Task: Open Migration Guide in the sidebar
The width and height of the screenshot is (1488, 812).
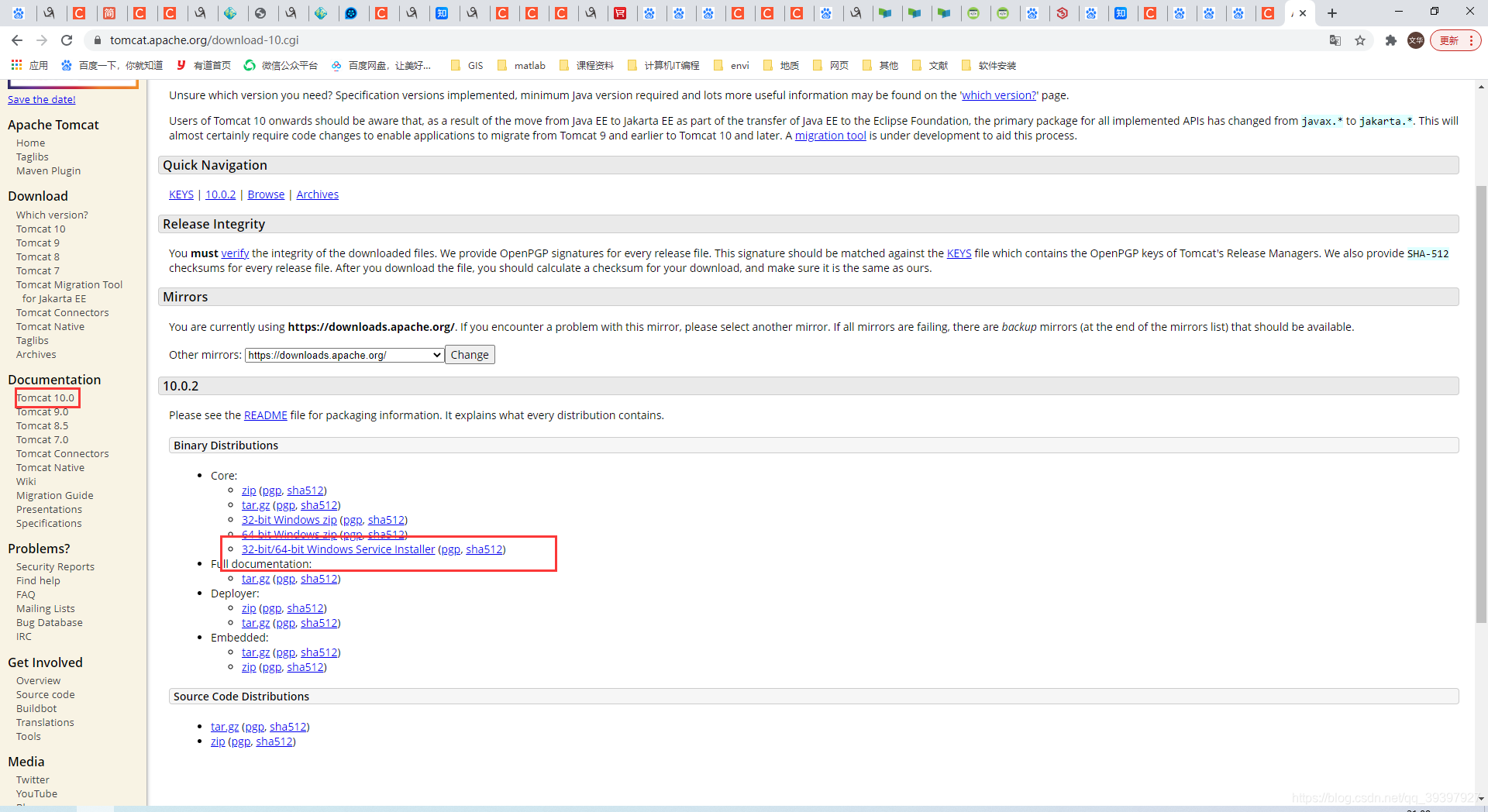Action: coord(54,496)
